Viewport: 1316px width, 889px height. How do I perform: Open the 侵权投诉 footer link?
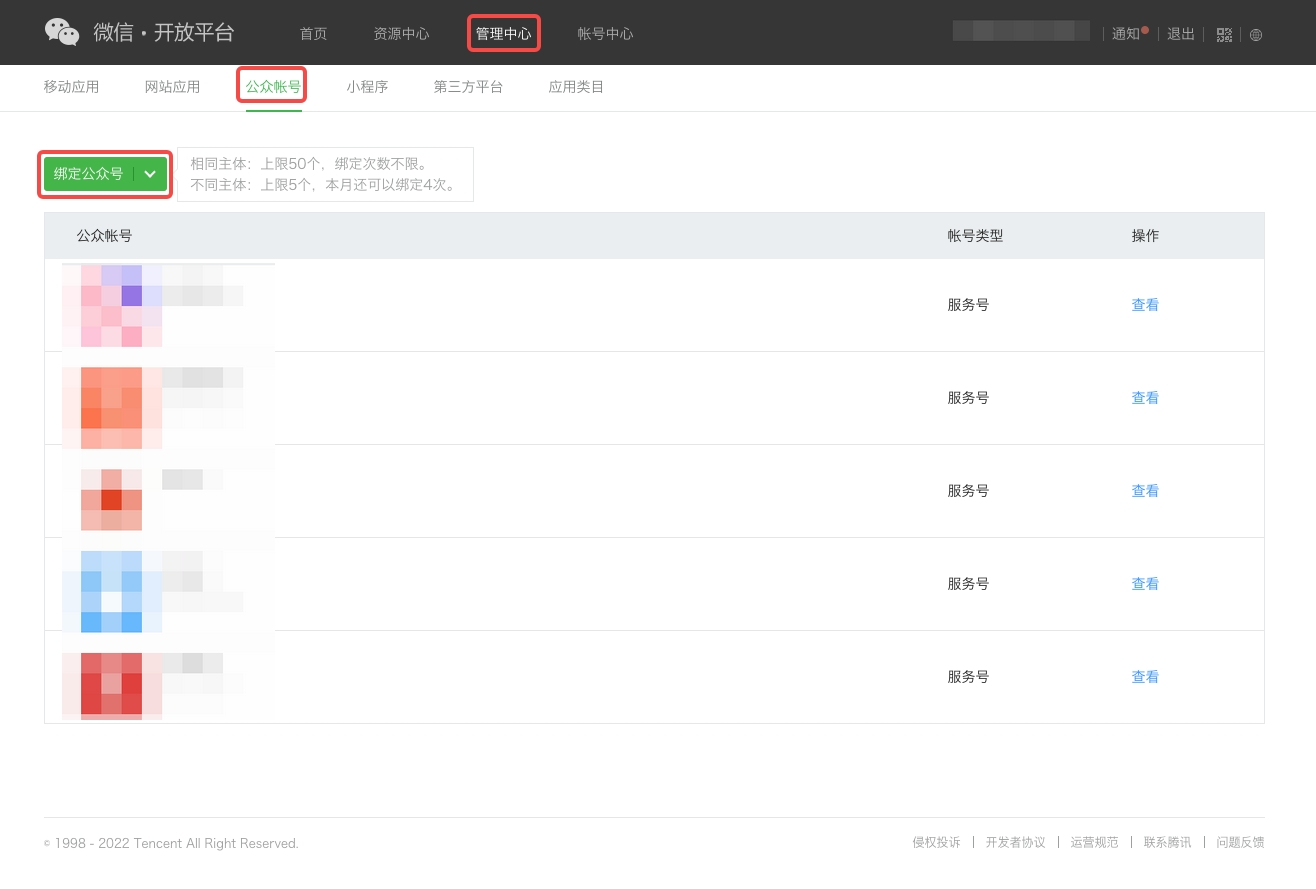(936, 843)
